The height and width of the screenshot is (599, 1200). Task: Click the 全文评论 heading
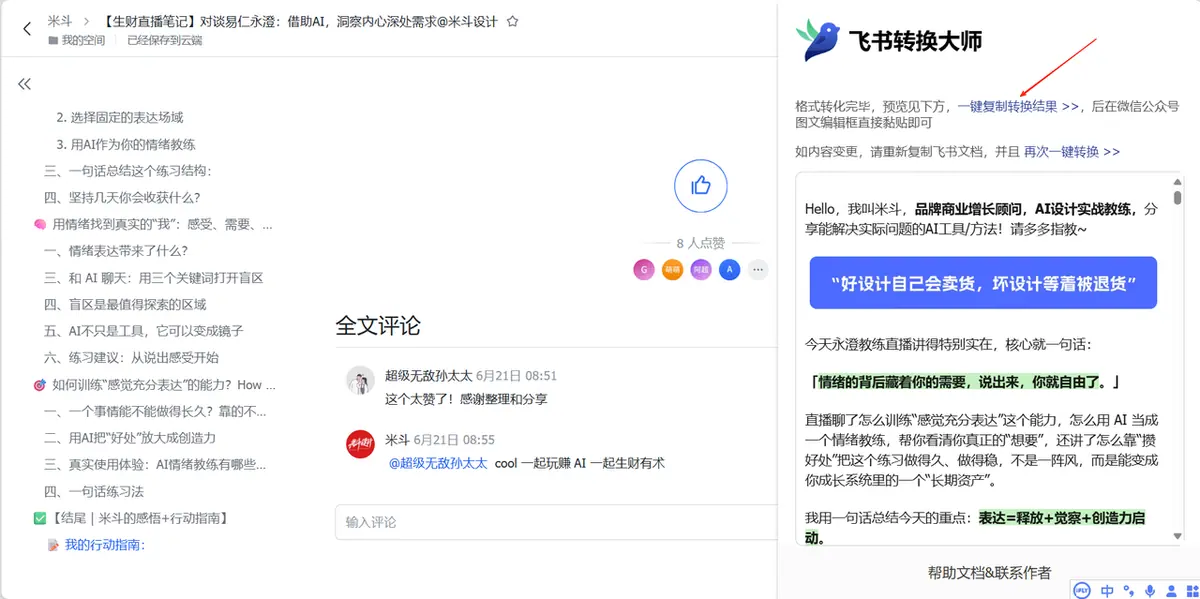click(377, 325)
